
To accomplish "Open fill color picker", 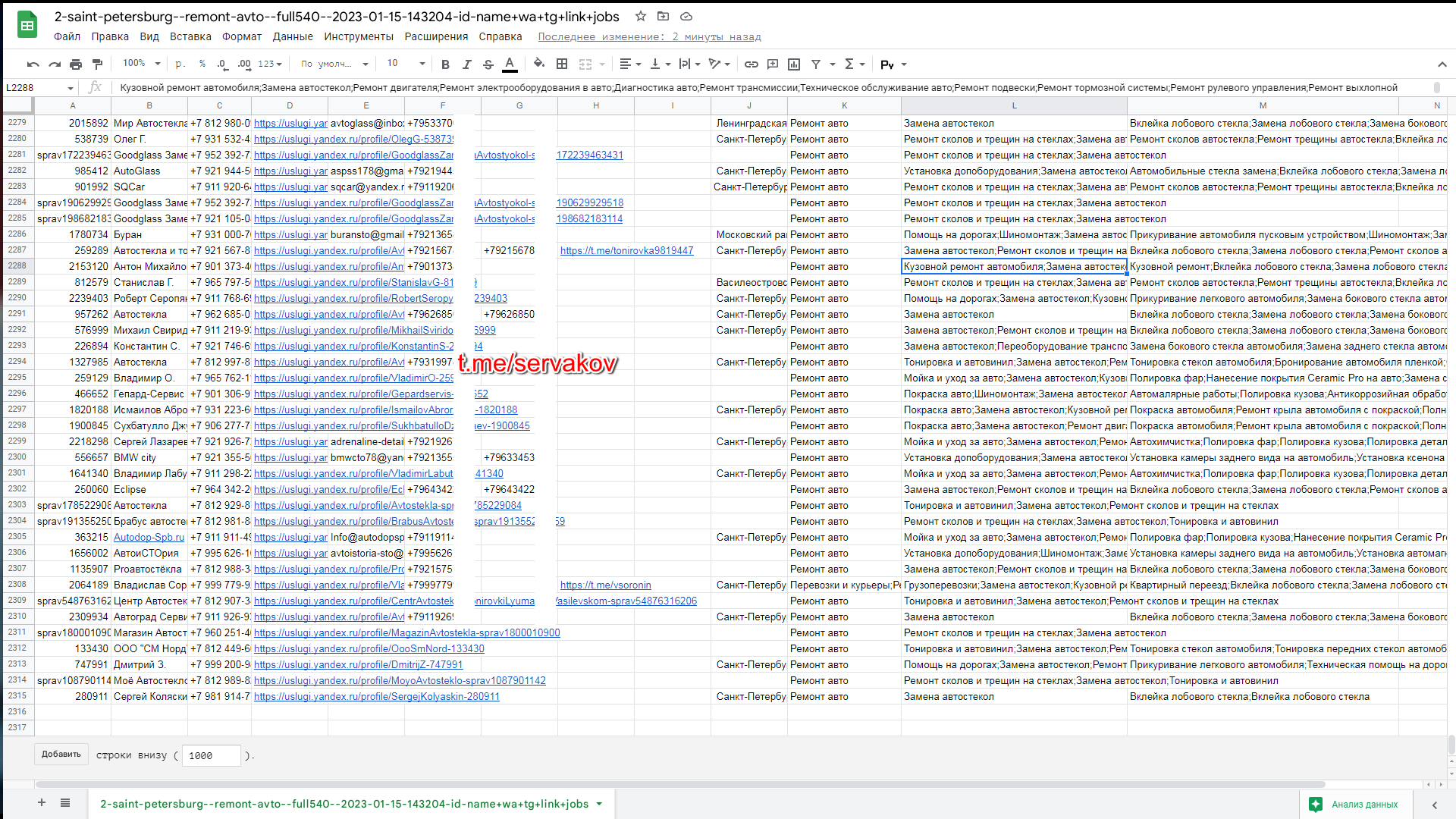I will coord(539,64).
